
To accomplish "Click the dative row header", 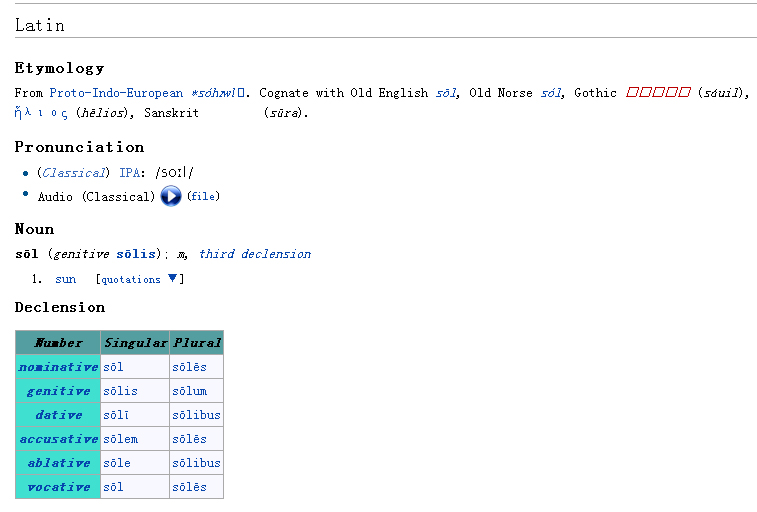I will coord(58,415).
